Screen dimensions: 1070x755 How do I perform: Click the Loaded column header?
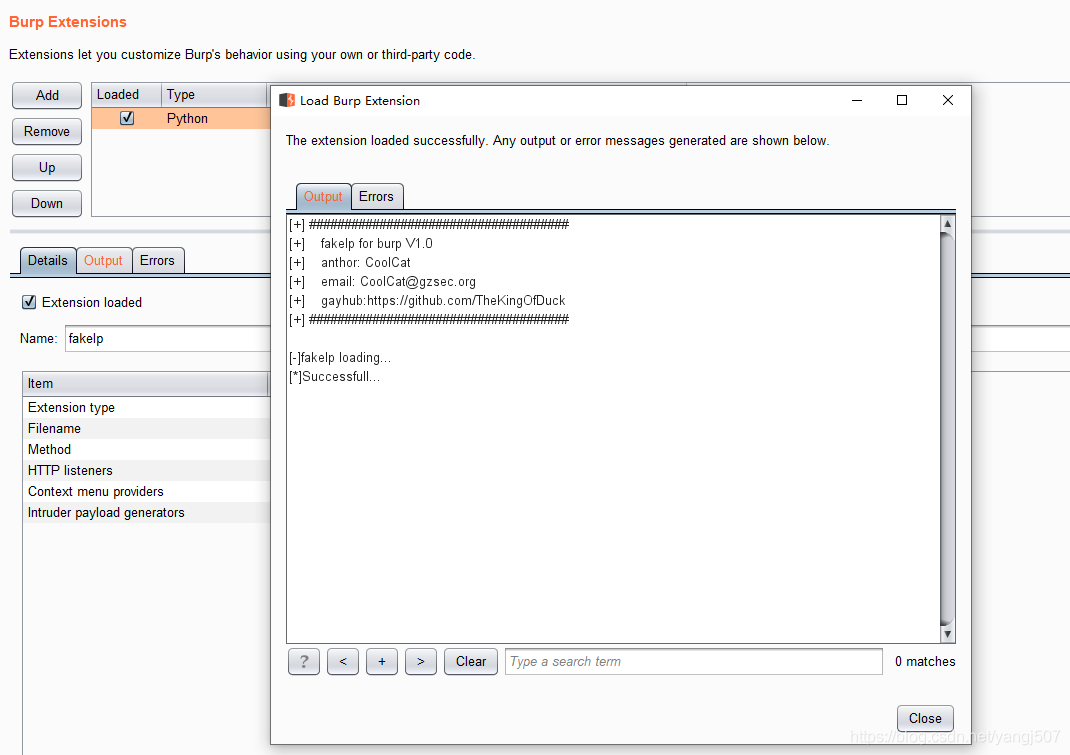pyautogui.click(x=126, y=95)
